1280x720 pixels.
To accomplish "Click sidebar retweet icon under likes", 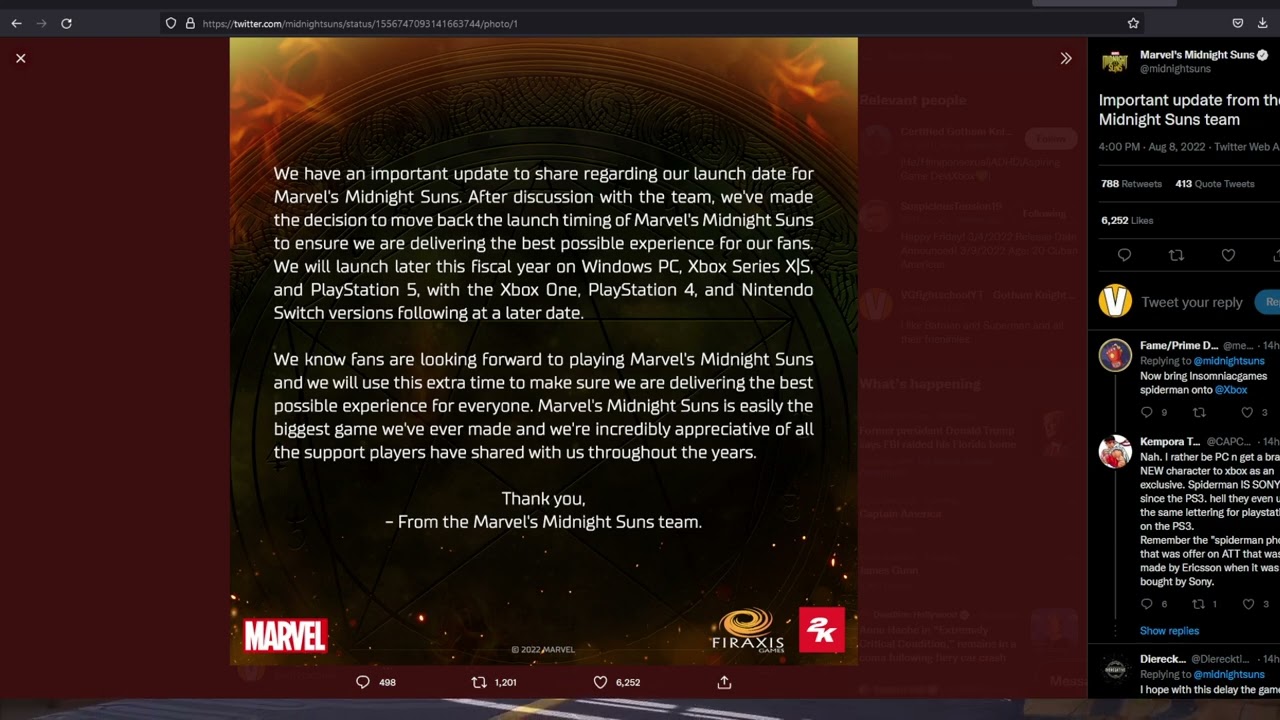I will [x=1176, y=256].
